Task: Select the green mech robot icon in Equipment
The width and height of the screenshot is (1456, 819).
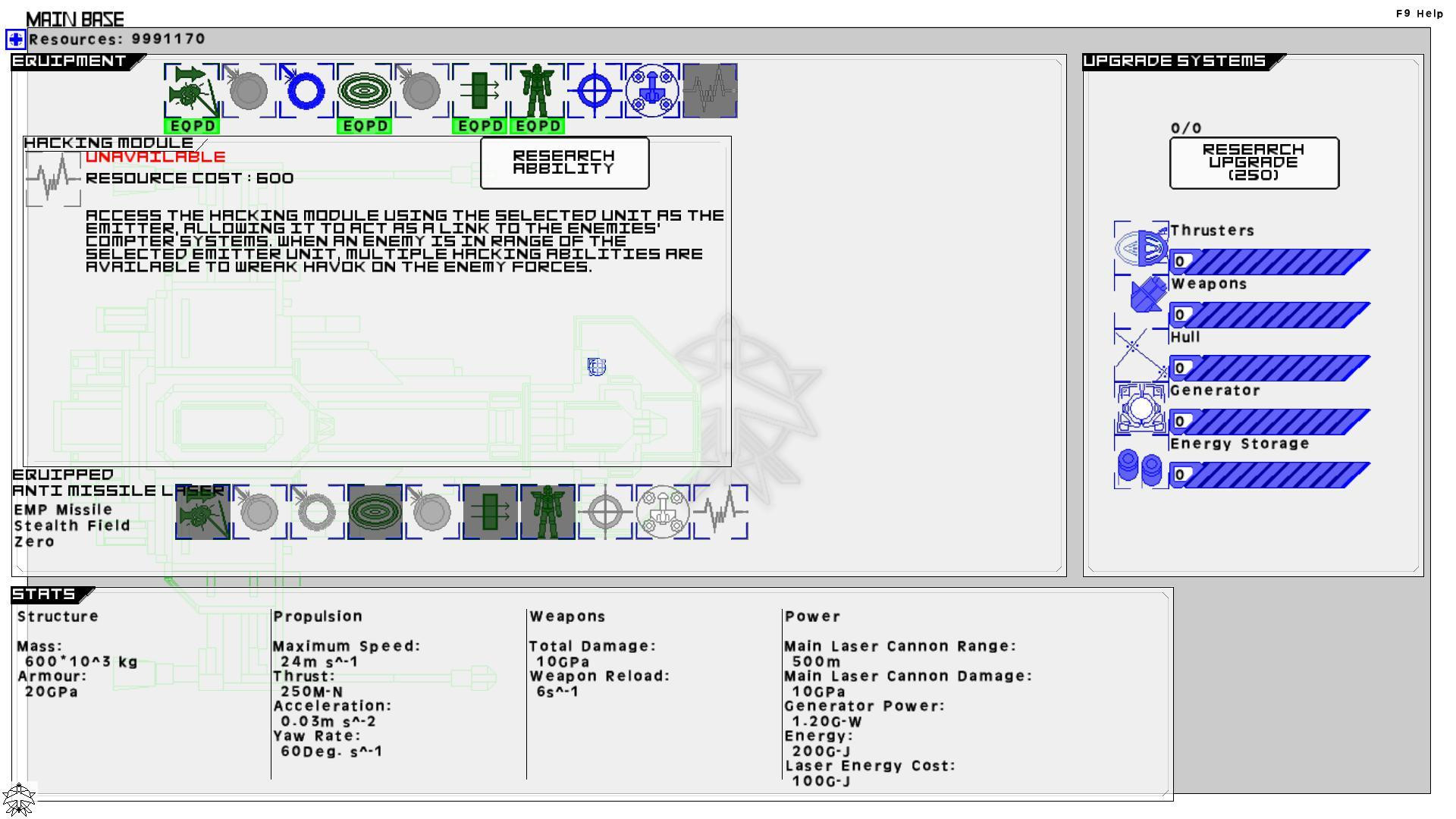Action: tap(538, 91)
